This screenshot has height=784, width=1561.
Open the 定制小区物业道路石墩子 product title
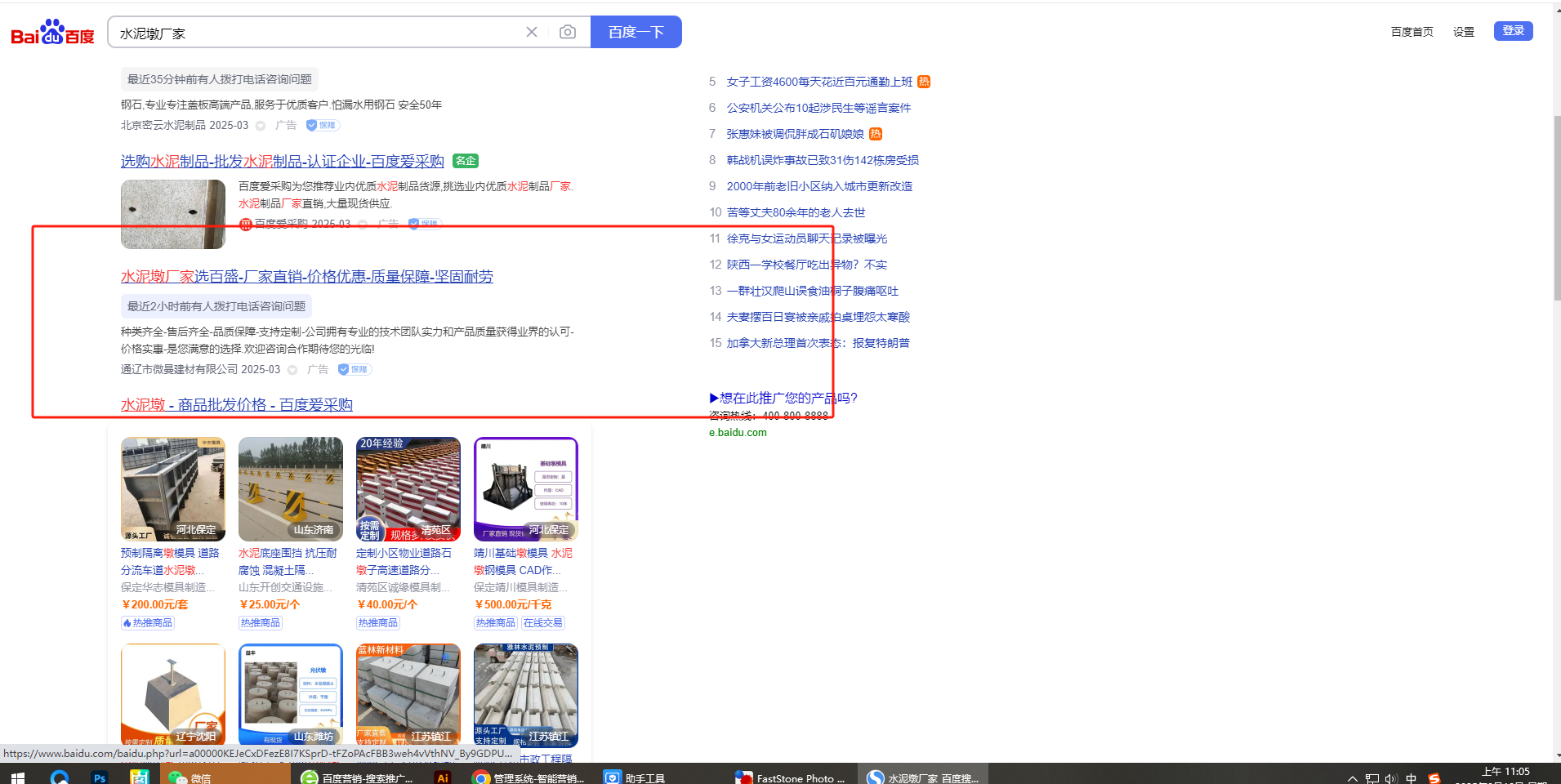404,562
